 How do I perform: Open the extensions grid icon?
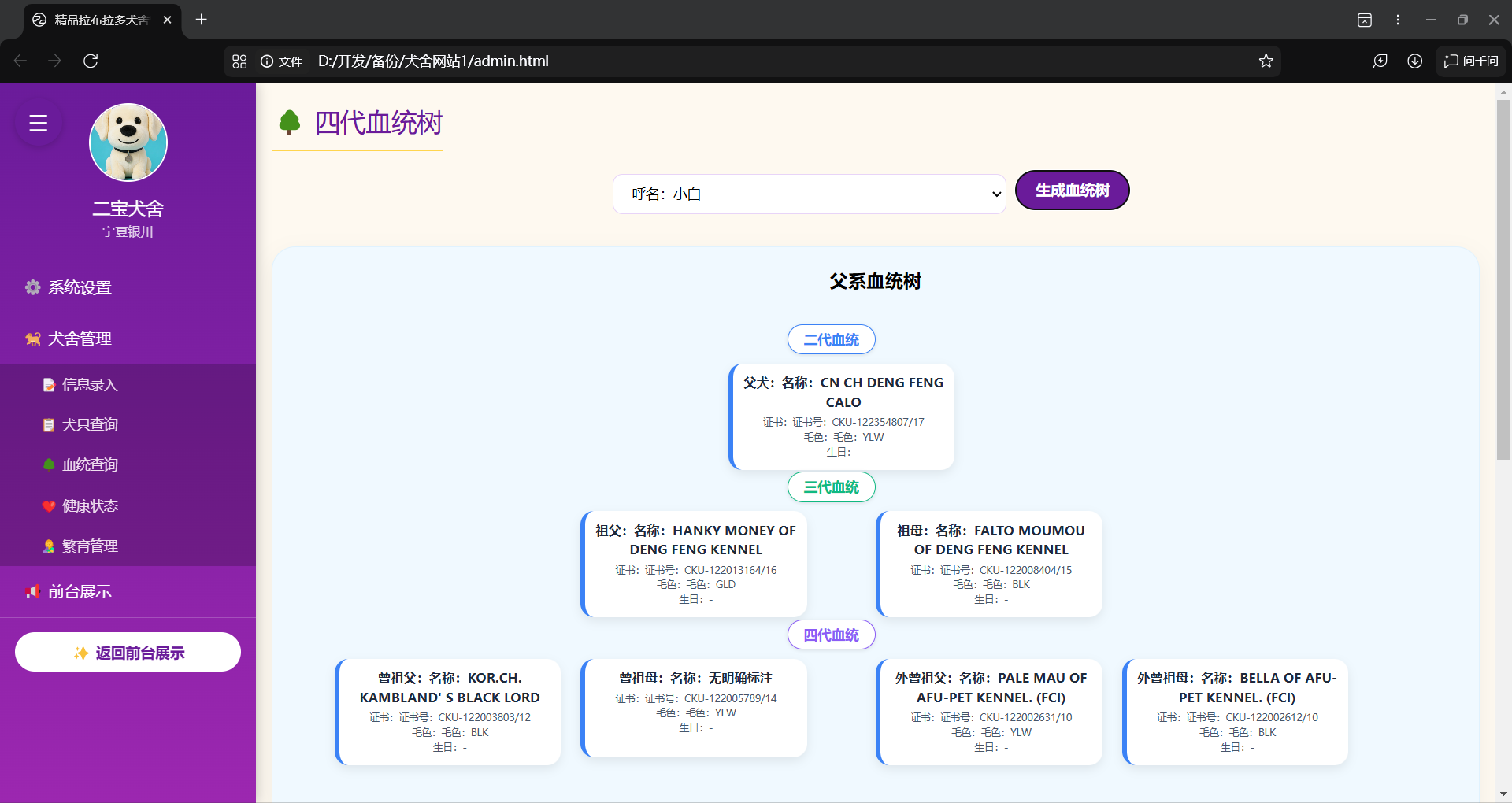click(x=240, y=61)
